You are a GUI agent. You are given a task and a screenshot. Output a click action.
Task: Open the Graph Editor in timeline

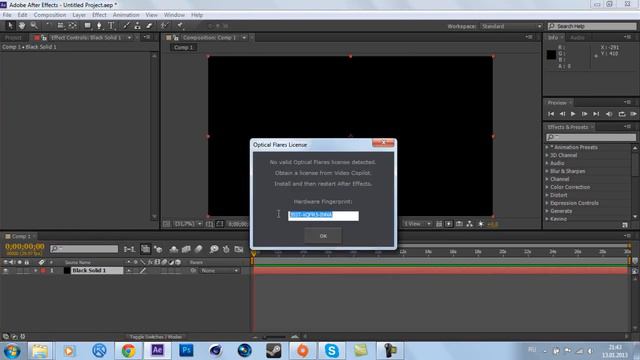pyautogui.click(x=239, y=249)
